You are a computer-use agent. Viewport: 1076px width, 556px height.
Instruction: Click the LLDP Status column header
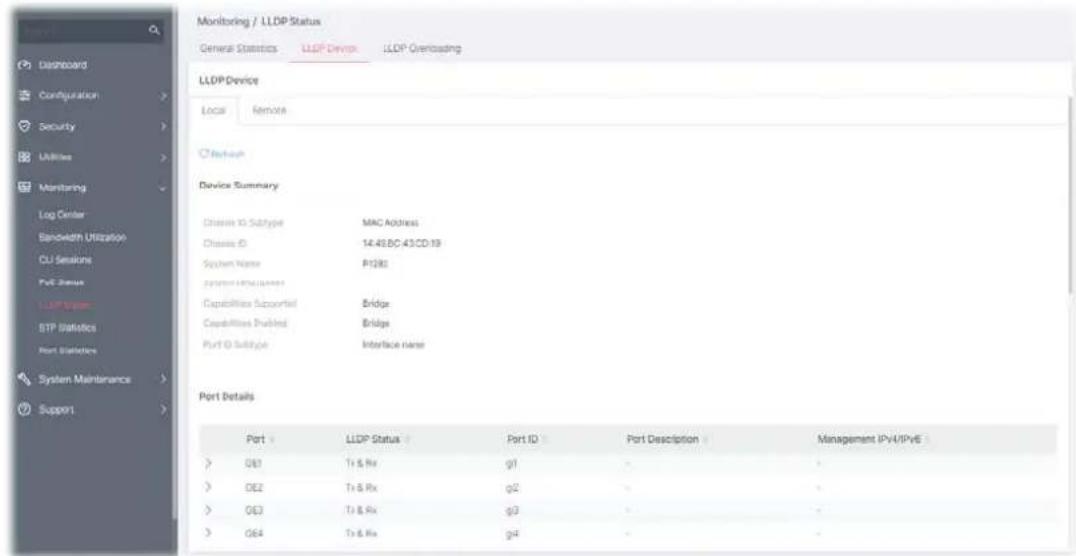tap(373, 439)
